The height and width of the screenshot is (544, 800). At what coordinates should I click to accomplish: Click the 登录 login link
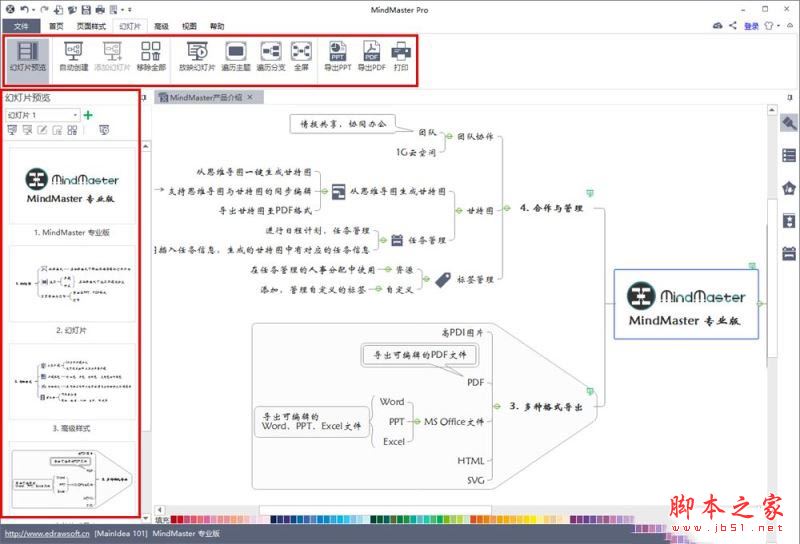pos(751,26)
